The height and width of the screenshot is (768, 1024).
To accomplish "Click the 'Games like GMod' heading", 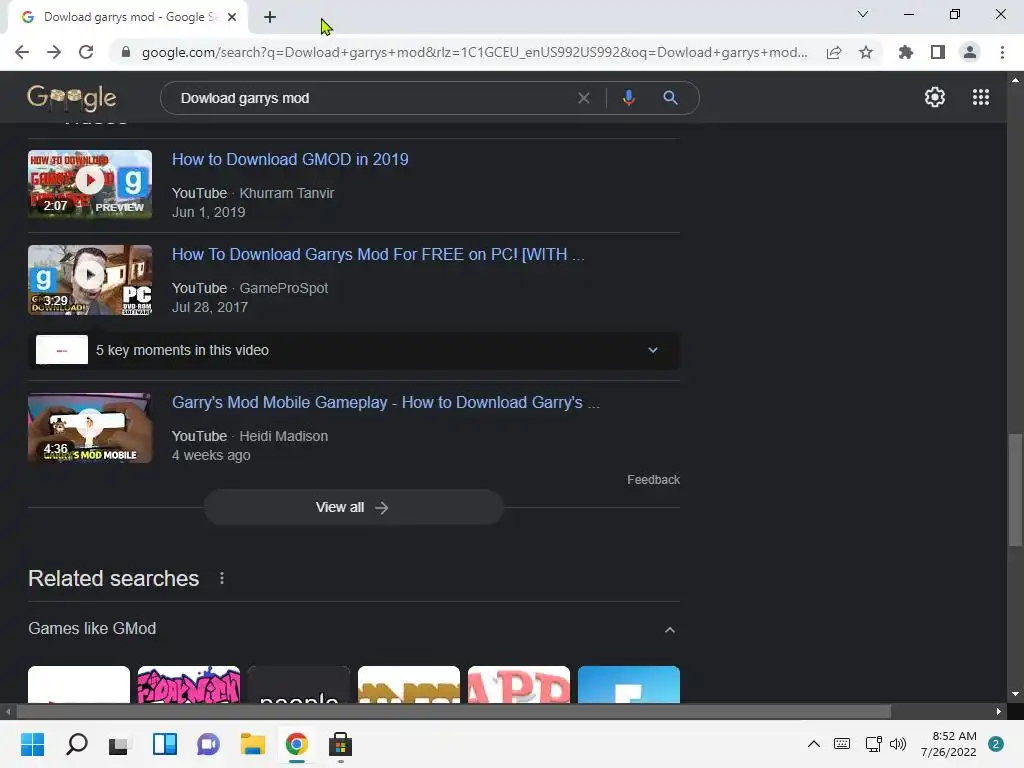I will (92, 628).
